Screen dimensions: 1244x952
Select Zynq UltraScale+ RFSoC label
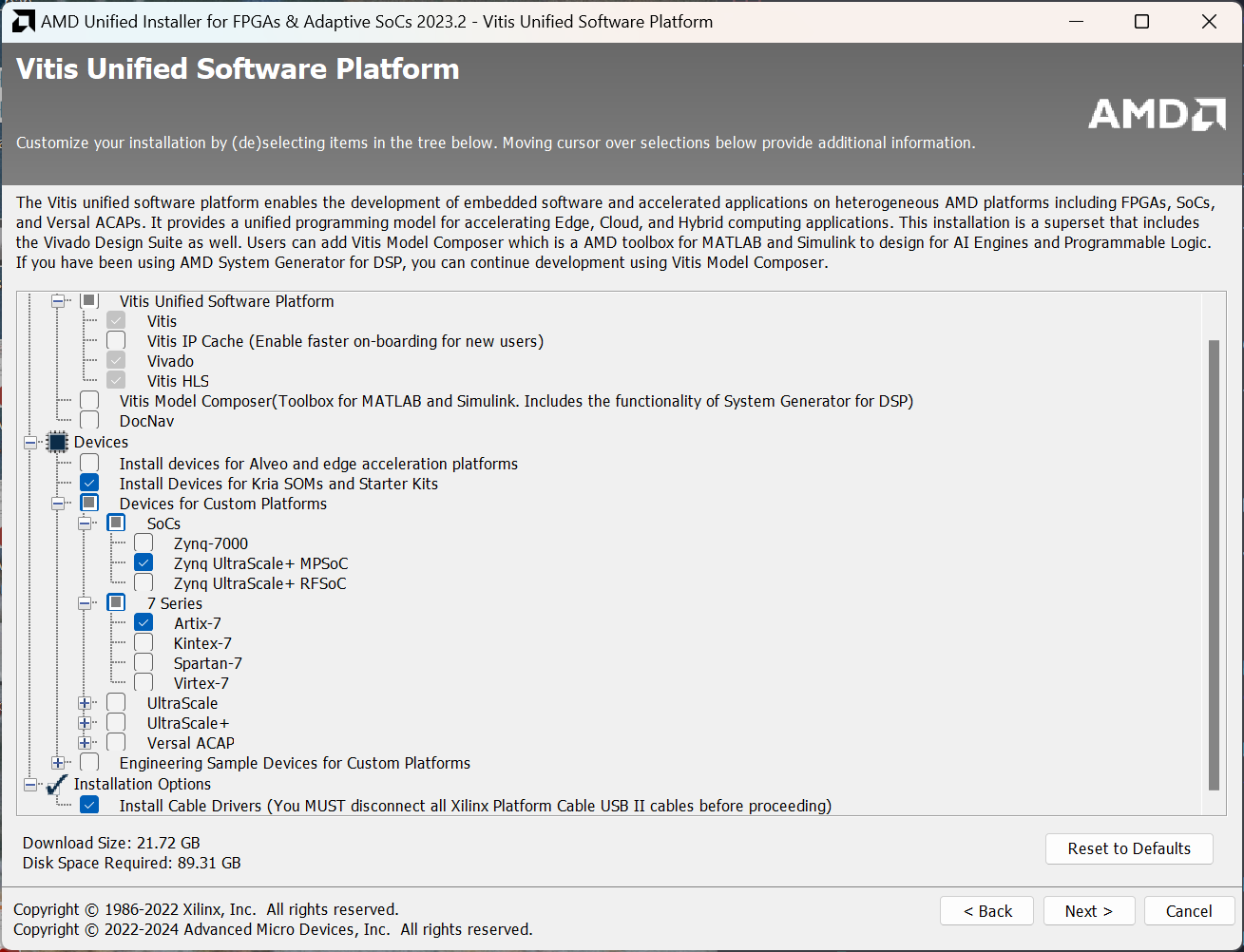coord(259,583)
